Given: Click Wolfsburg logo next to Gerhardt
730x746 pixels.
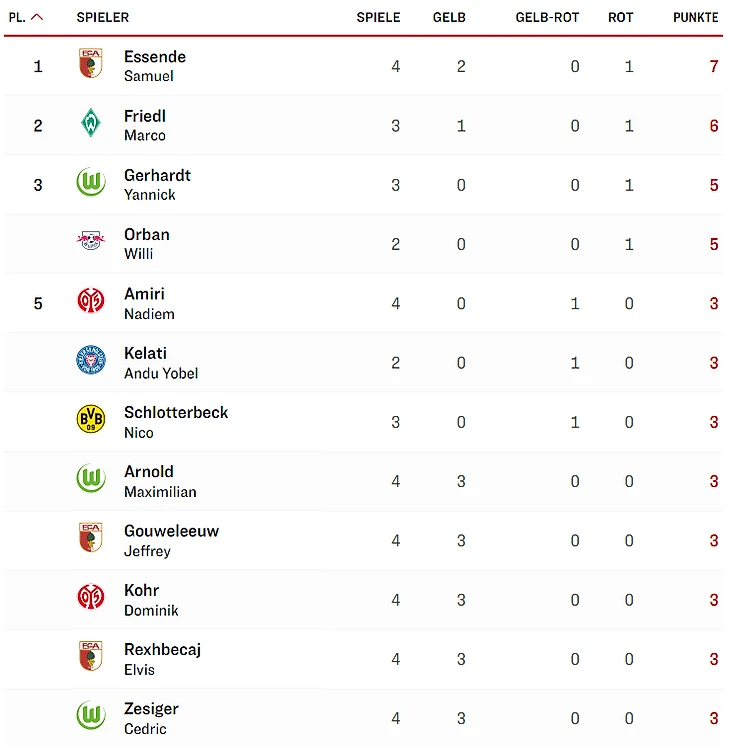Looking at the screenshot, I should tap(91, 183).
